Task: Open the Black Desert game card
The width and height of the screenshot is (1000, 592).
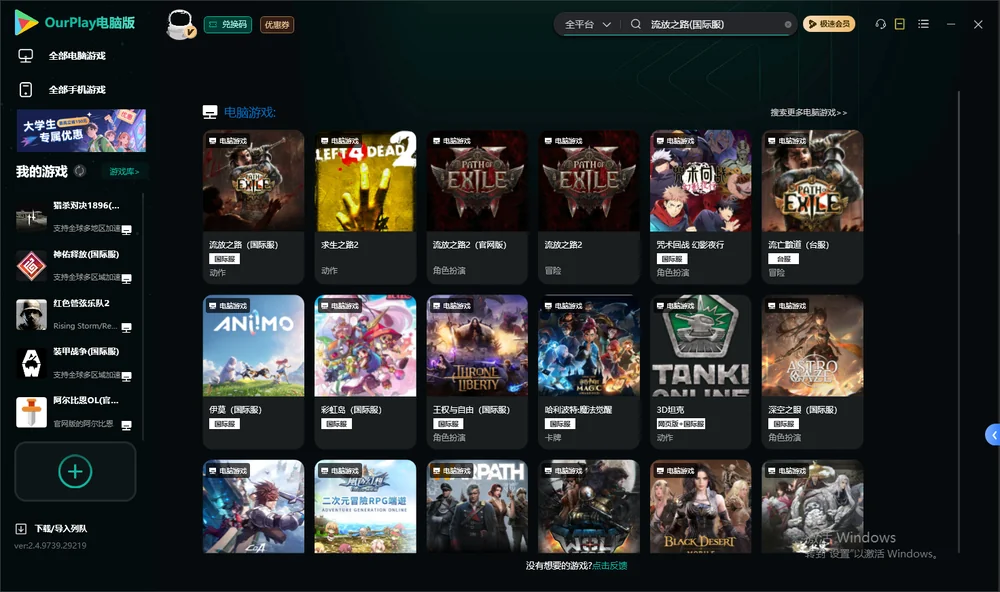Action: (700, 507)
